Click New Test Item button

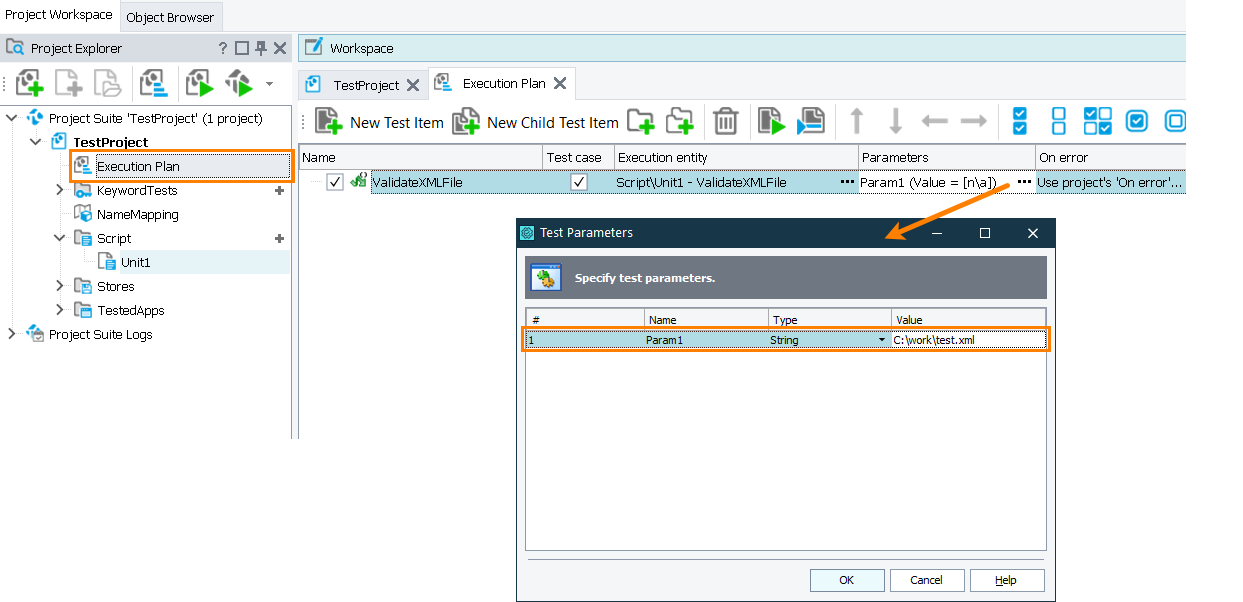(379, 122)
